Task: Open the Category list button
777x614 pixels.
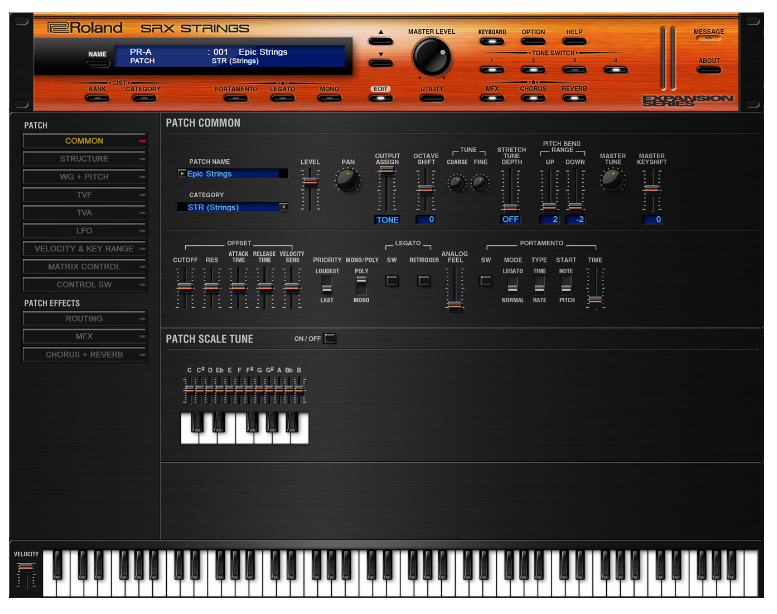Action: point(143,98)
